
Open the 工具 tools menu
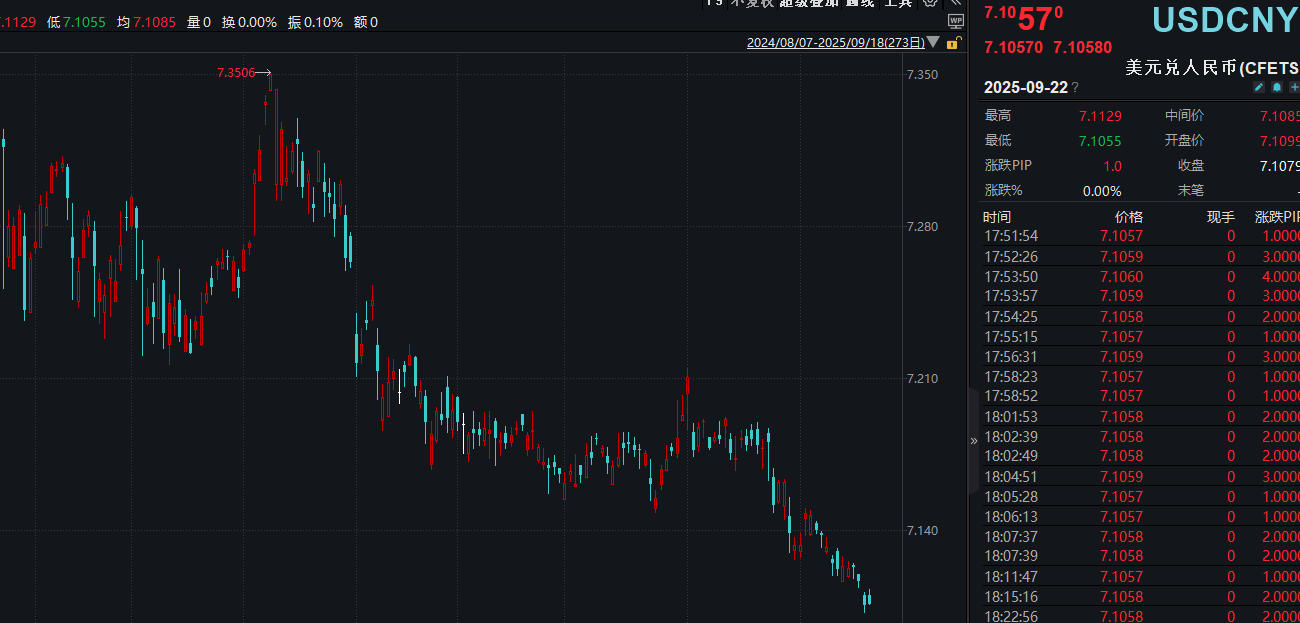click(x=897, y=3)
